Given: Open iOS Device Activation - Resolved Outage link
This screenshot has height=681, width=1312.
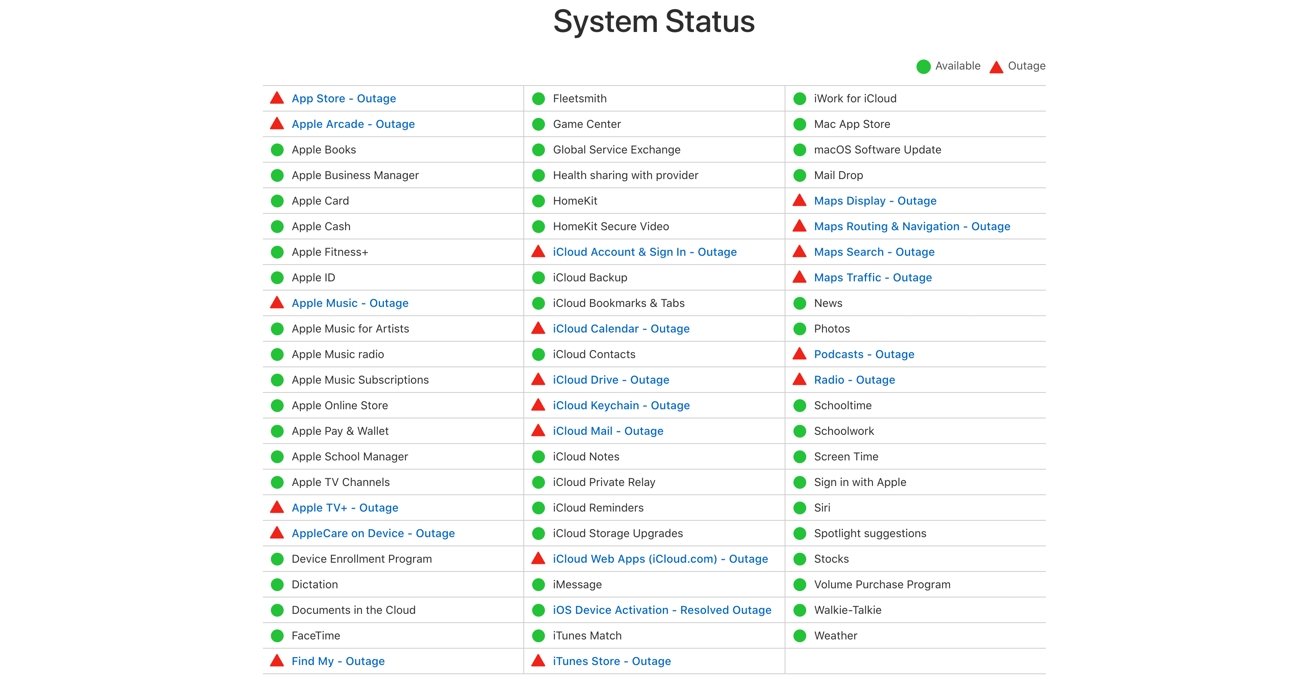Looking at the screenshot, I should pos(661,610).
